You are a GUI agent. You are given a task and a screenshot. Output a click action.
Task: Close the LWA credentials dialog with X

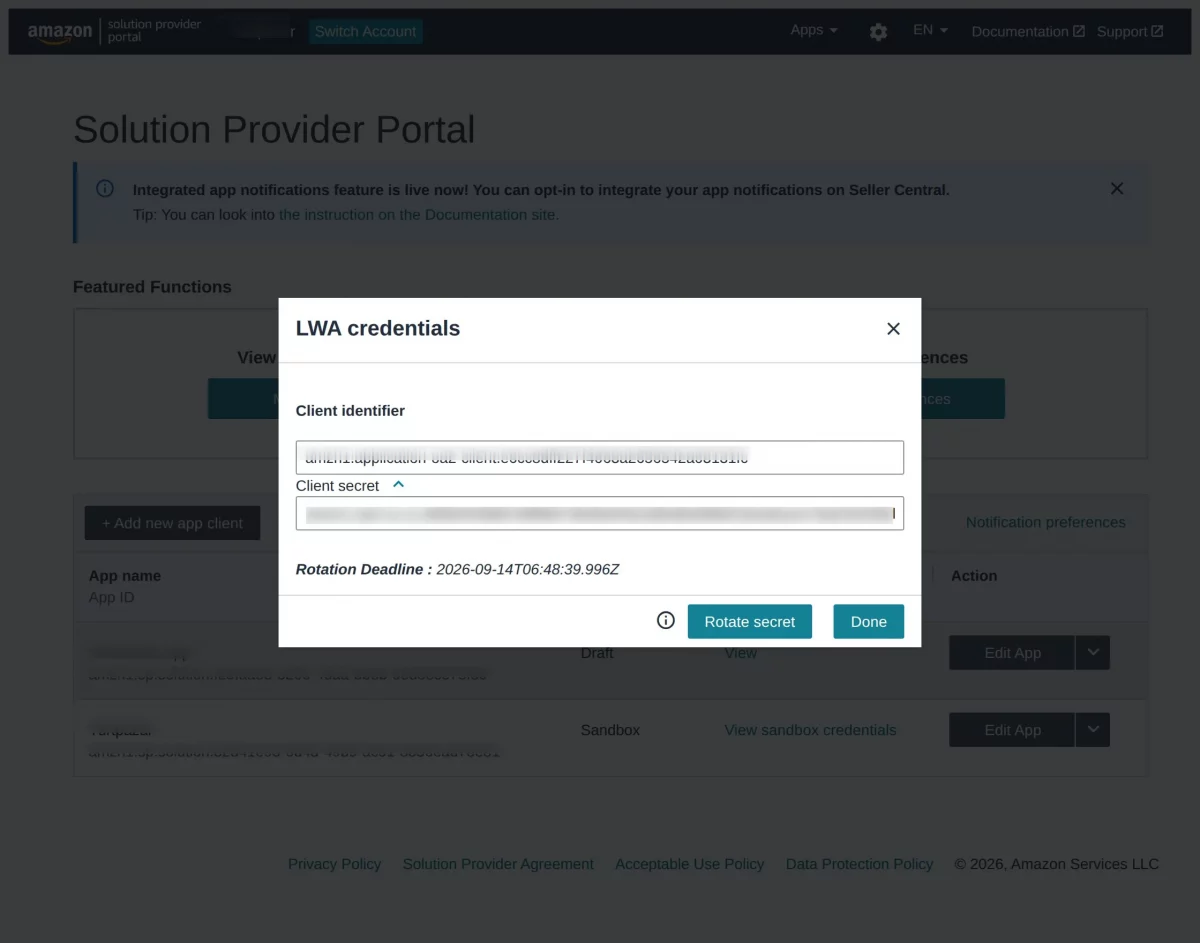pyautogui.click(x=893, y=329)
